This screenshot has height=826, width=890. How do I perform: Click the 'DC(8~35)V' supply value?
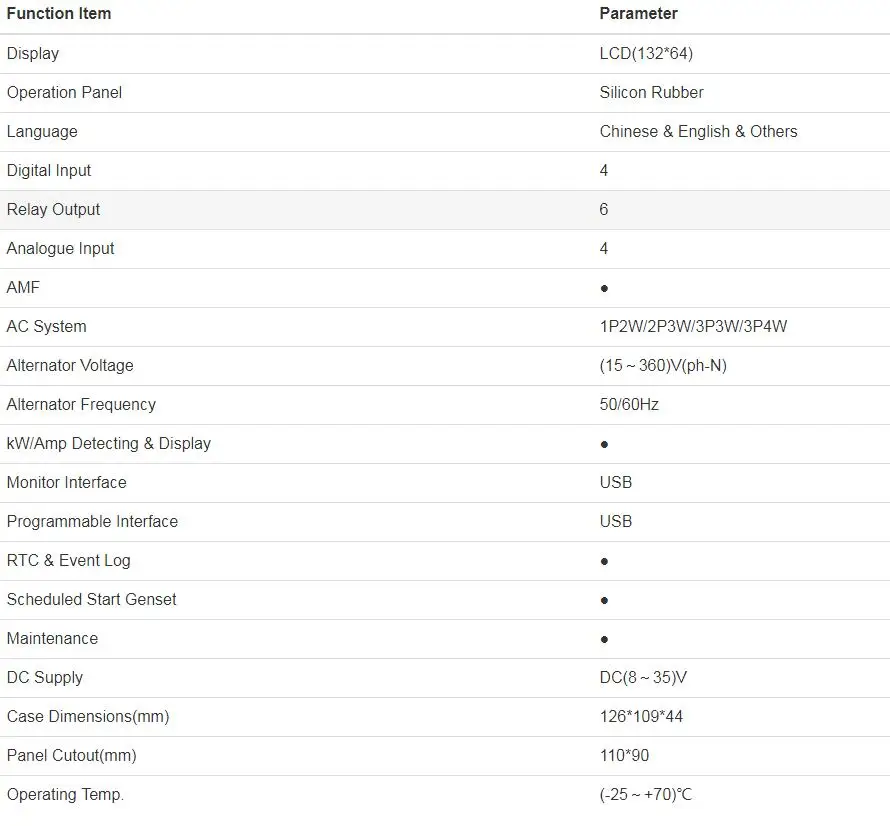coord(643,678)
